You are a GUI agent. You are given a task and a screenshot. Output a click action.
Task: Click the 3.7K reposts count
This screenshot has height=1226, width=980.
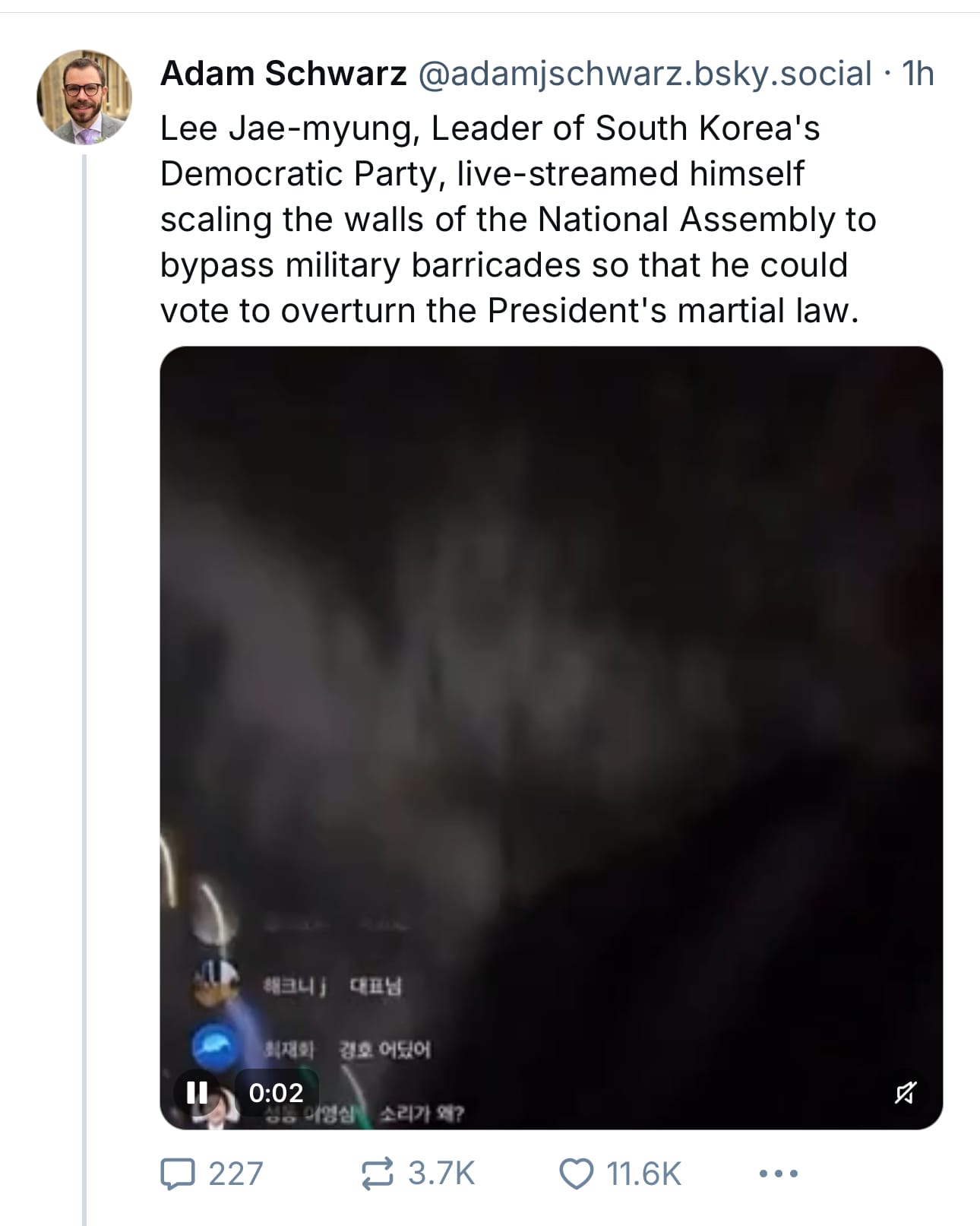click(441, 1174)
